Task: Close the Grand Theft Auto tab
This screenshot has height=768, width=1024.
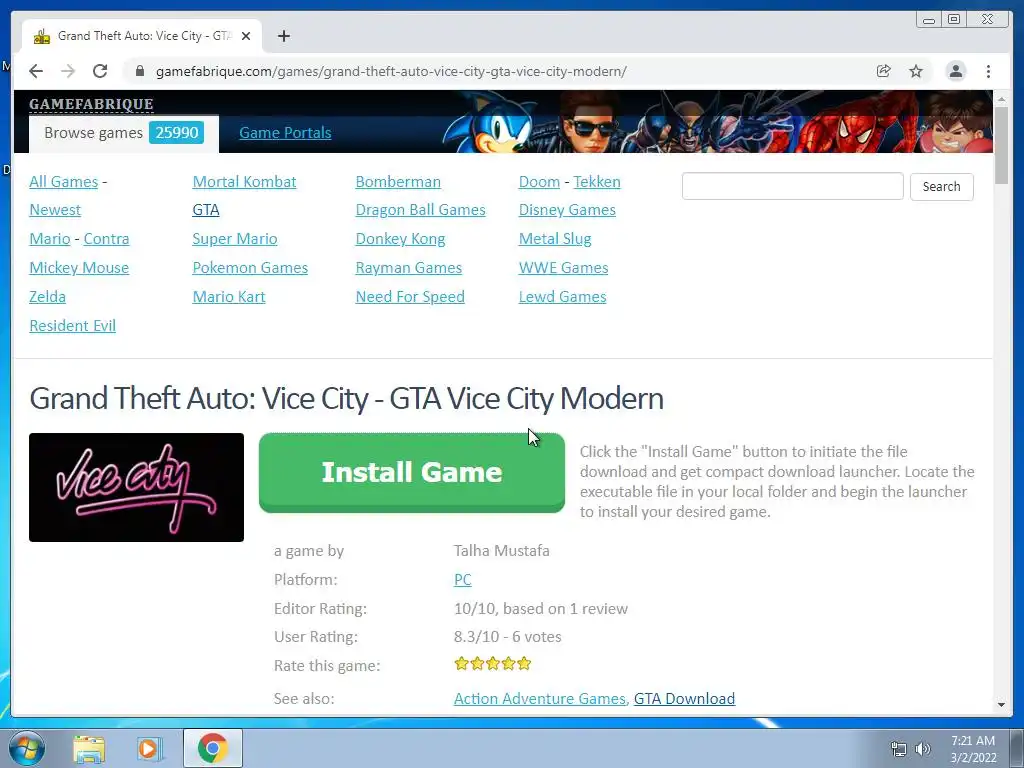Action: (x=246, y=36)
